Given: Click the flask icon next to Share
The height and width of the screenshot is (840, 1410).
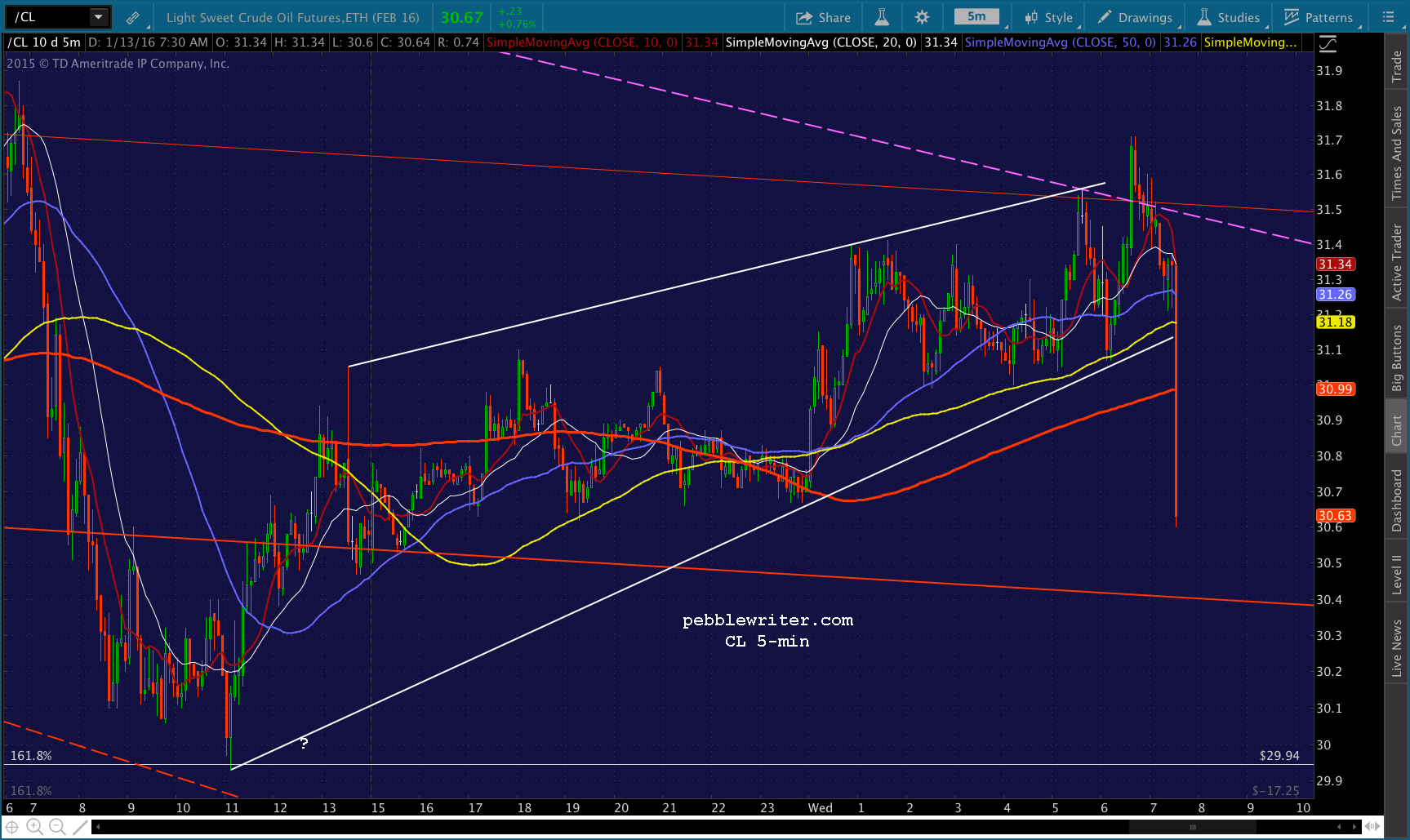Looking at the screenshot, I should pyautogui.click(x=882, y=17).
